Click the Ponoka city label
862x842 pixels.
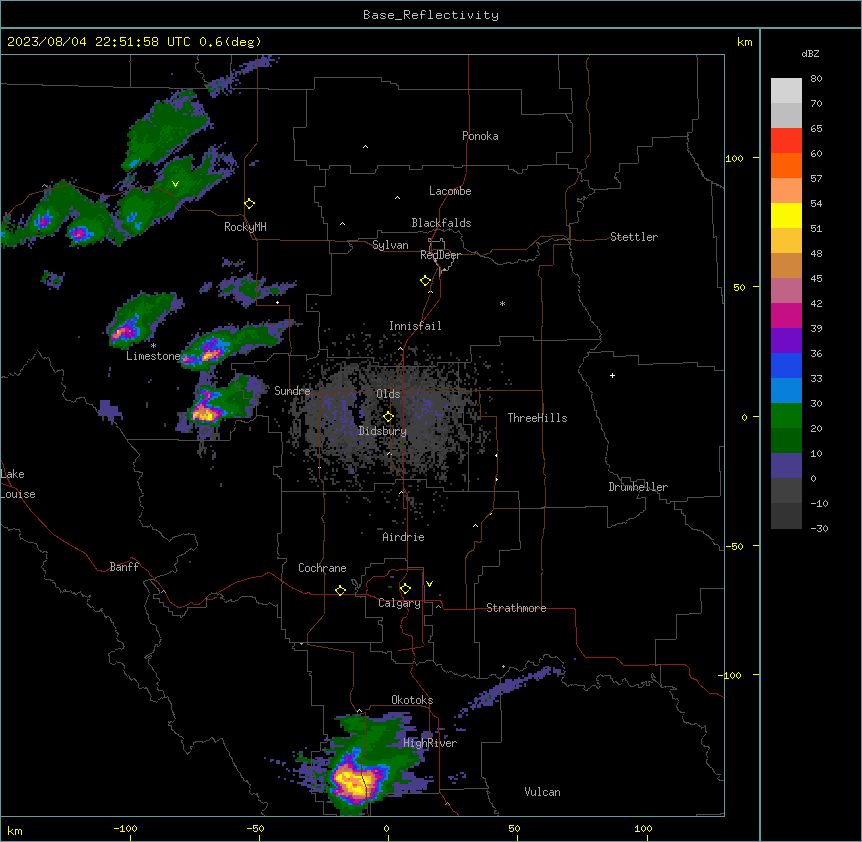click(480, 136)
